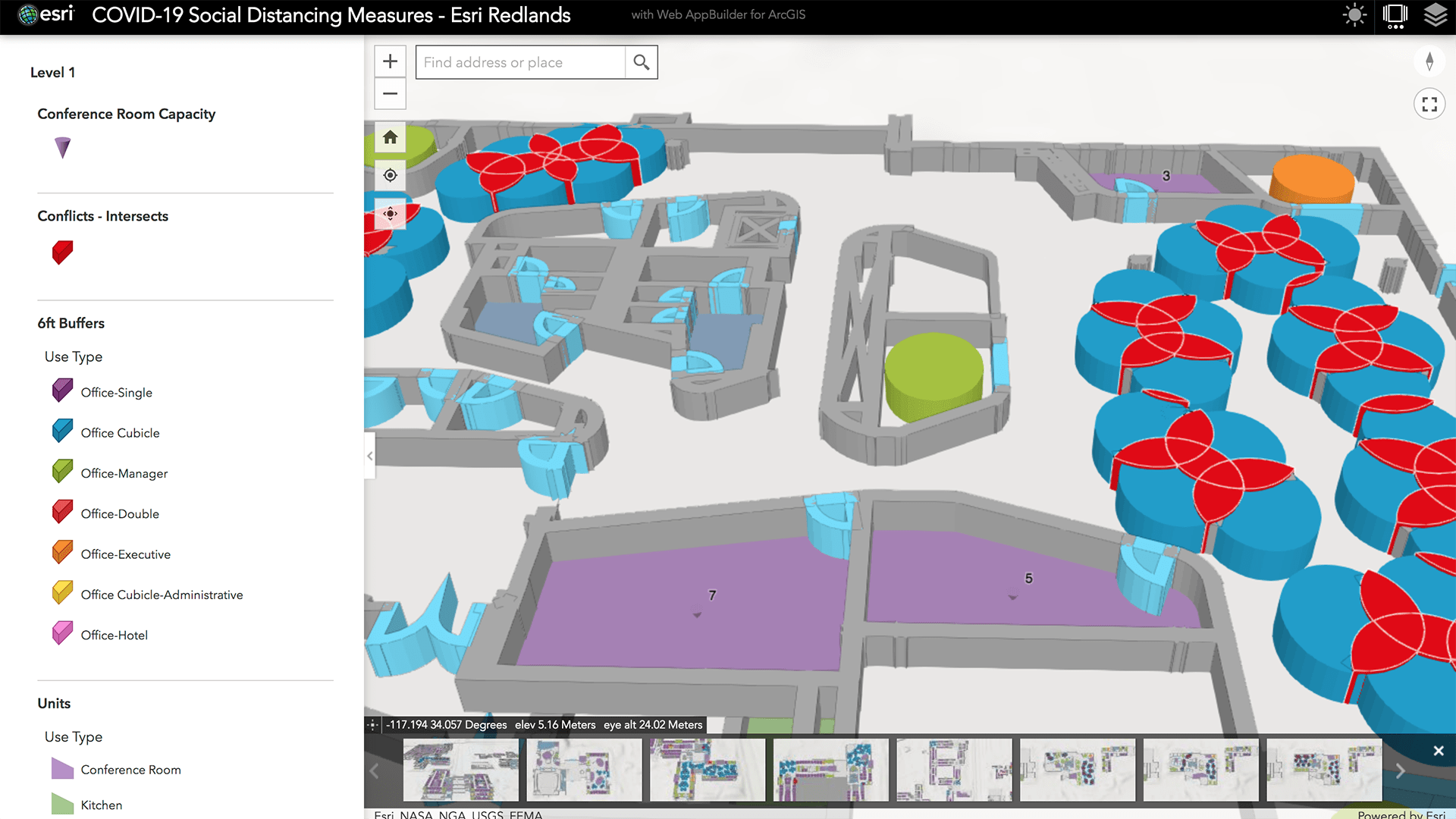Toggle the slides bookmarks widget
The image size is (1456, 819).
tap(1395, 15)
